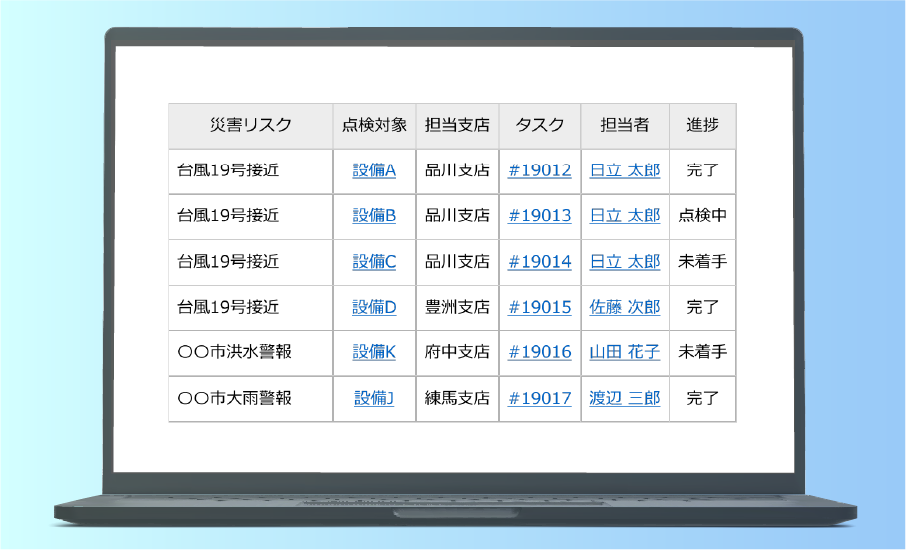
Task: Click the 災害リスク column header
Action: [x=250, y=125]
